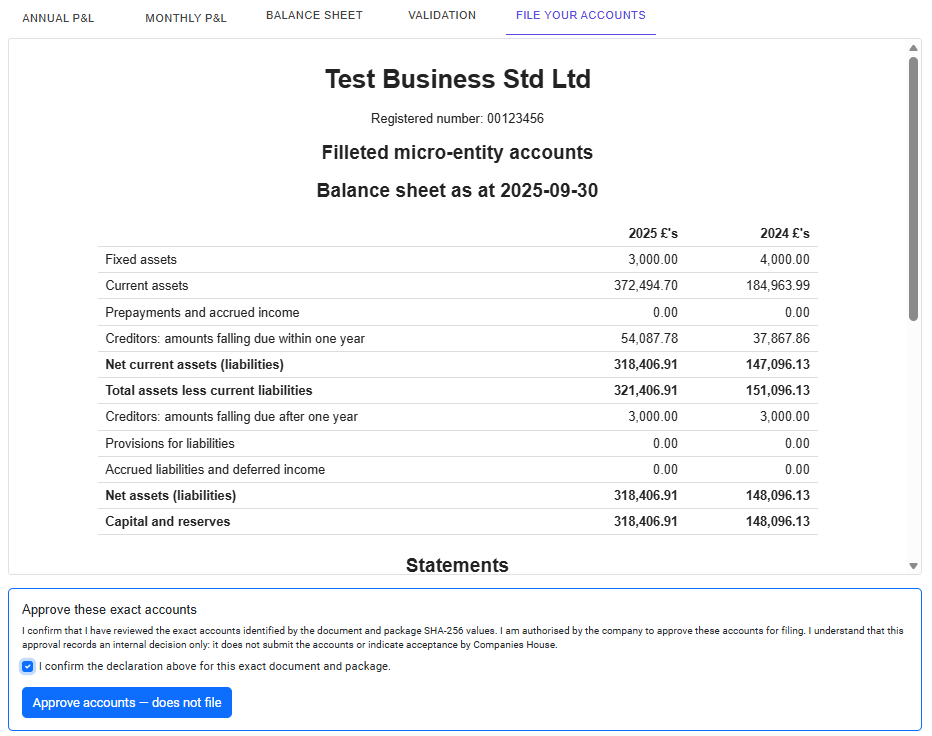932x736 pixels.
Task: Click the Fixed assets 2024 value 4,000.00
Action: [x=785, y=260]
